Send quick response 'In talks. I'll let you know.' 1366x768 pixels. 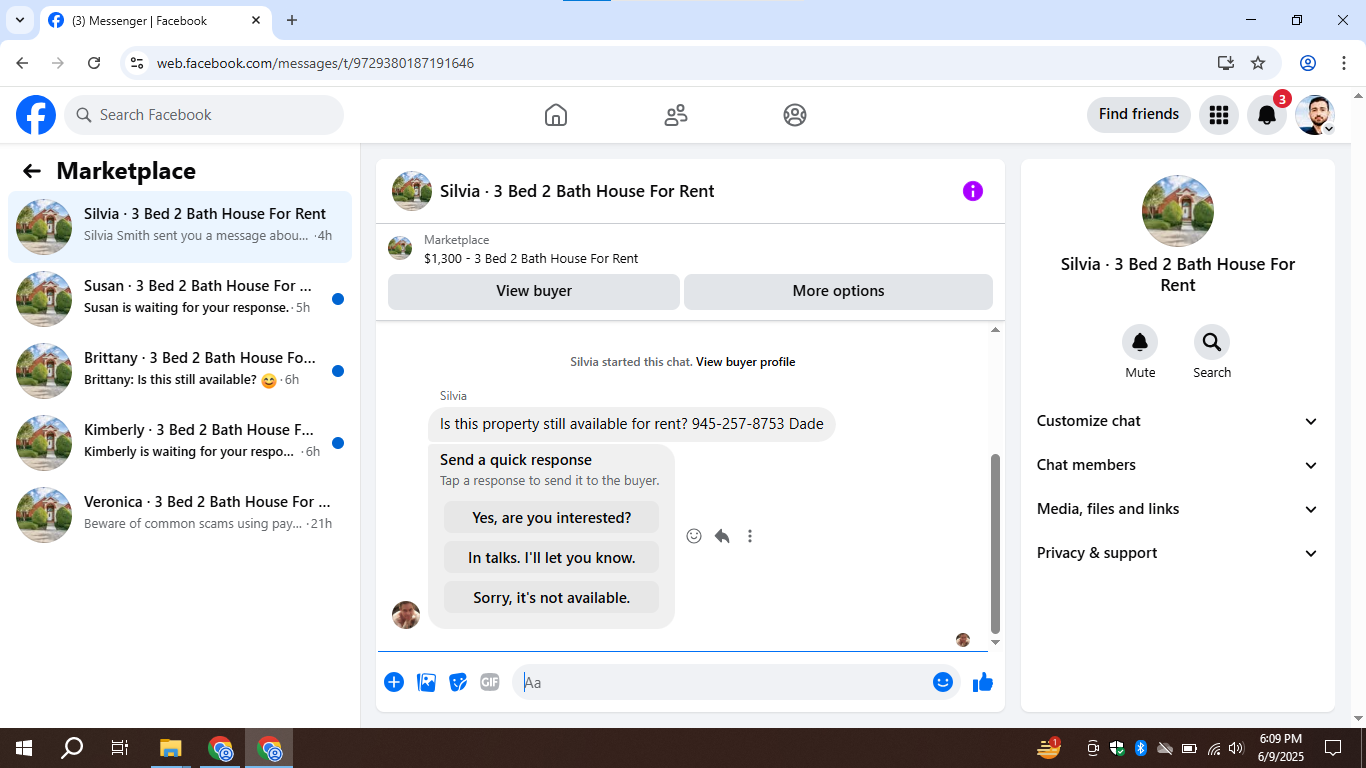(x=551, y=558)
